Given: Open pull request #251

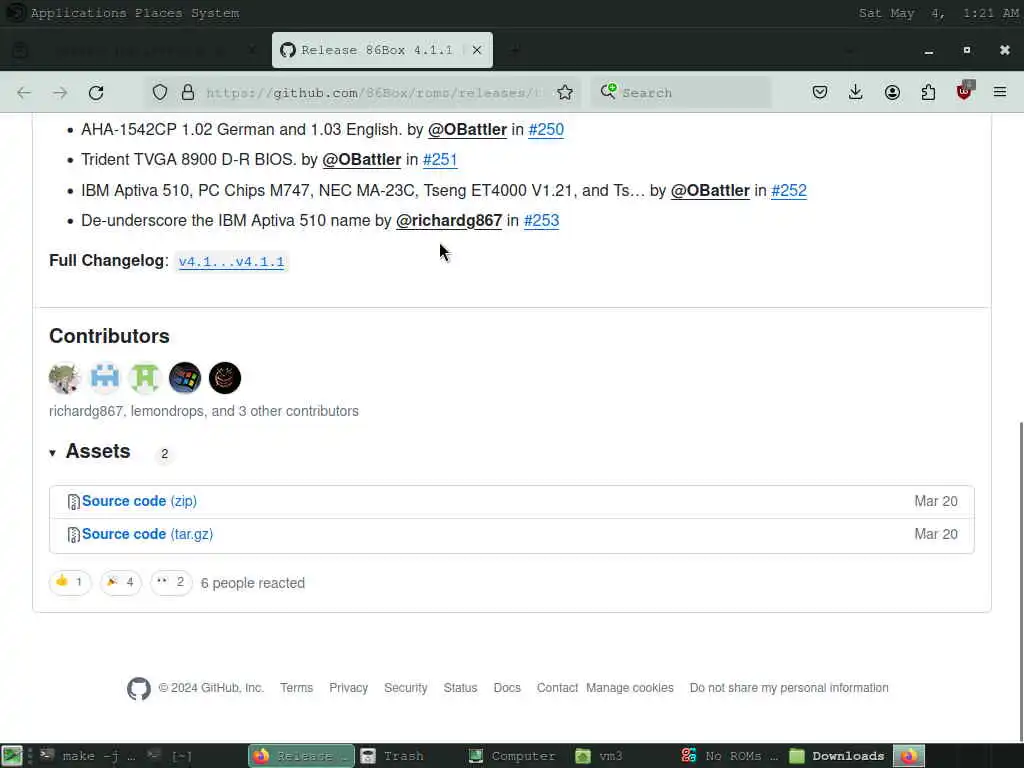Looking at the screenshot, I should [x=440, y=159].
